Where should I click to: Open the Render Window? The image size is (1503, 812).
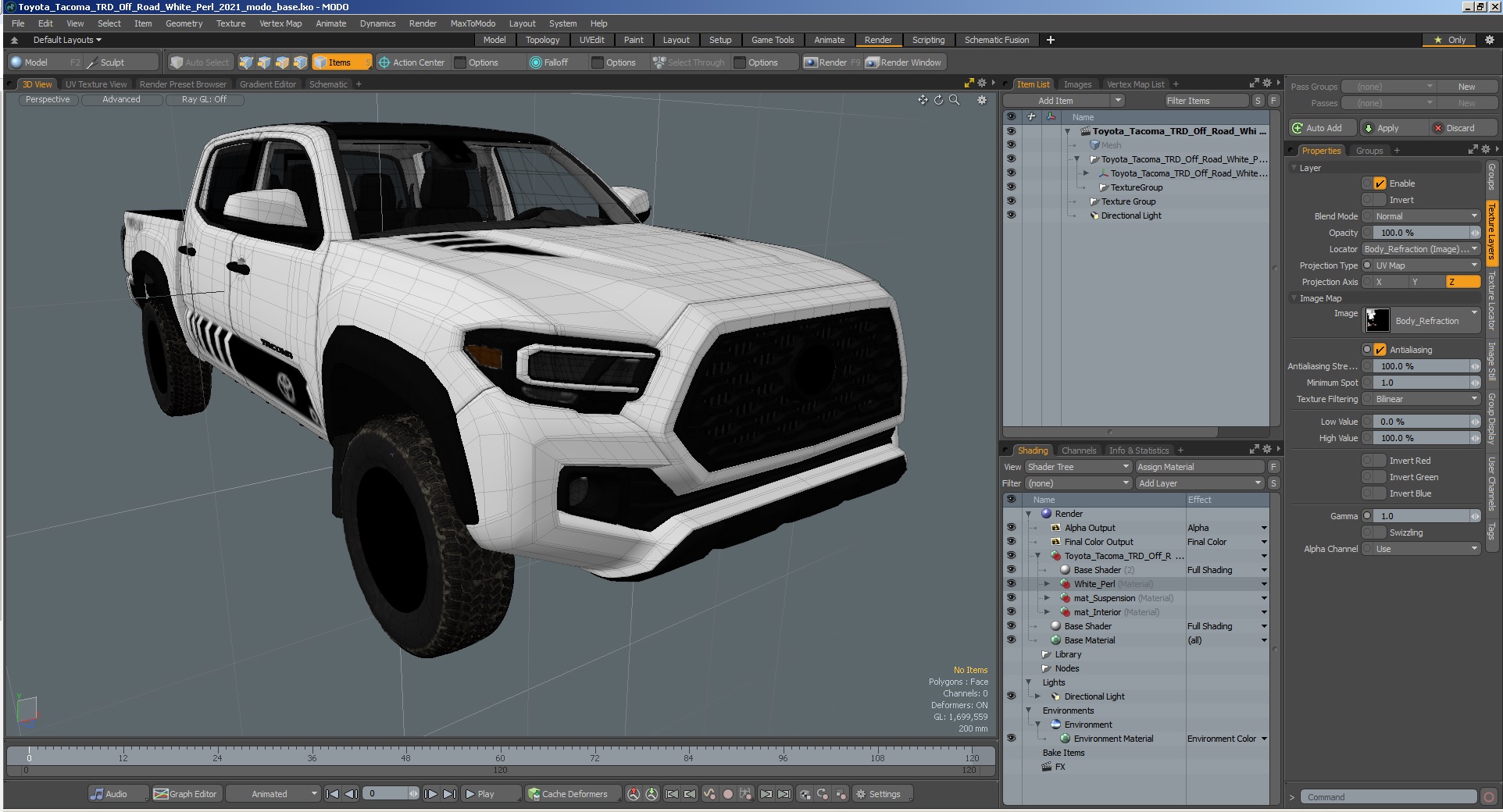[x=904, y=62]
